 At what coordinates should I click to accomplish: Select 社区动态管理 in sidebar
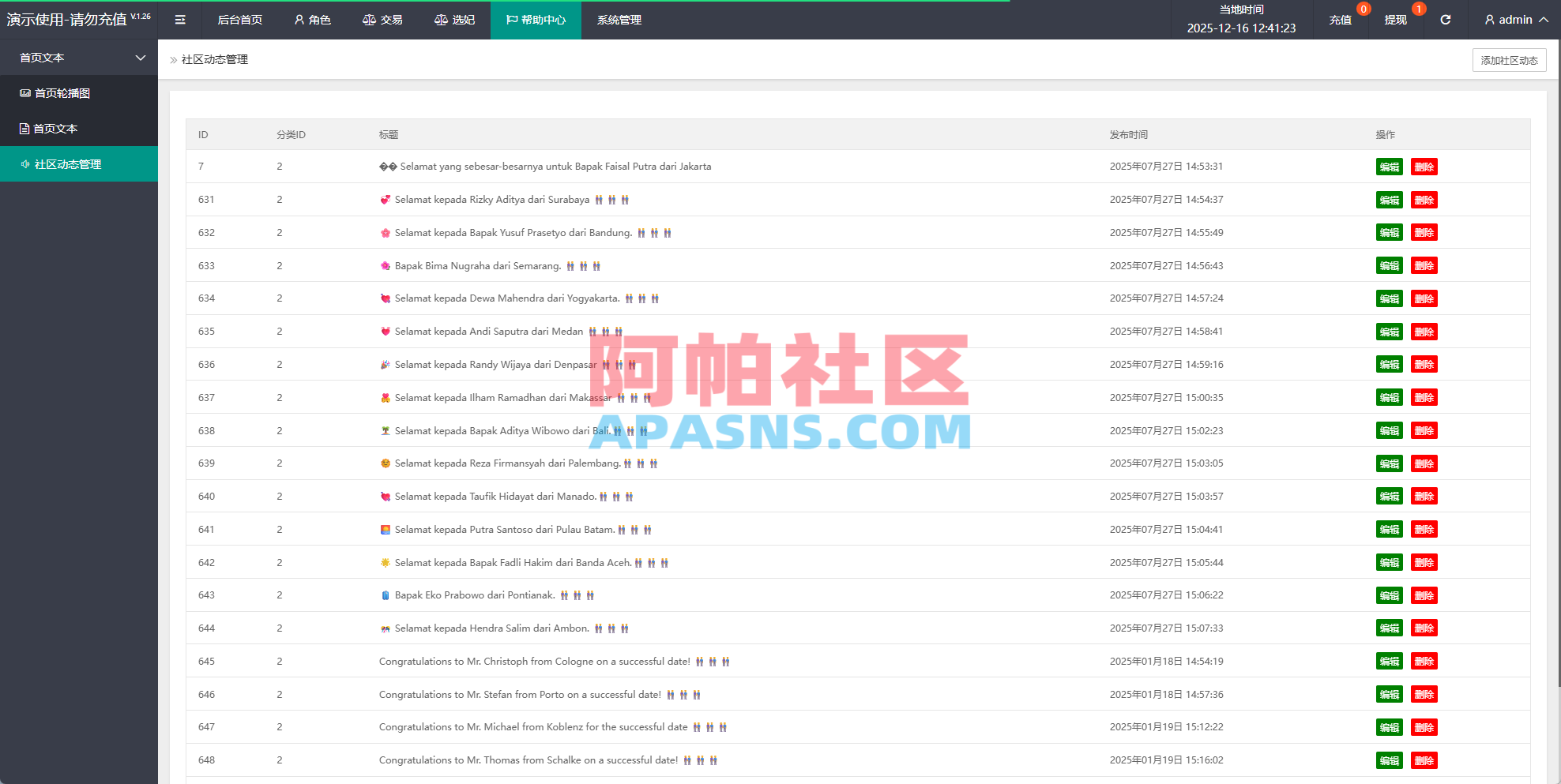coord(79,164)
